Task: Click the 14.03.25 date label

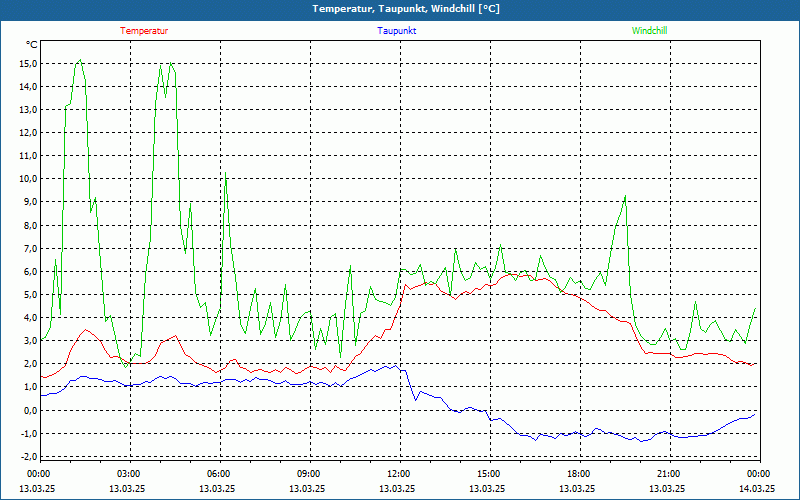Action: (757, 488)
